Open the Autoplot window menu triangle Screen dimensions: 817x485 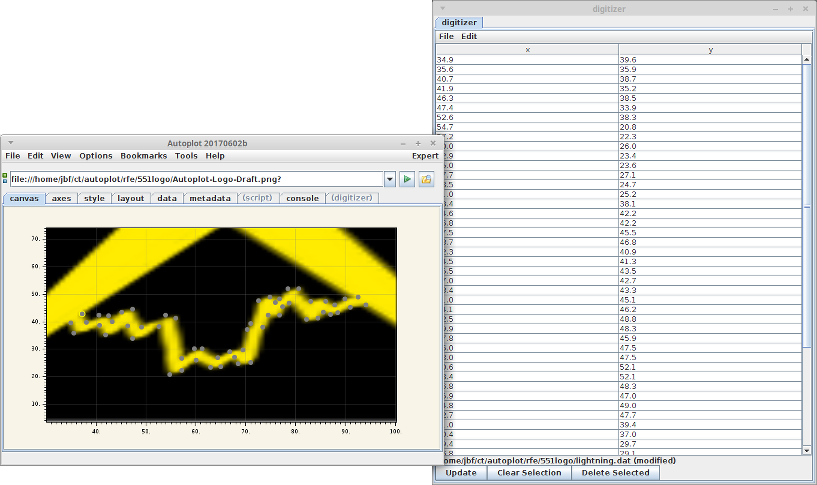point(10,143)
